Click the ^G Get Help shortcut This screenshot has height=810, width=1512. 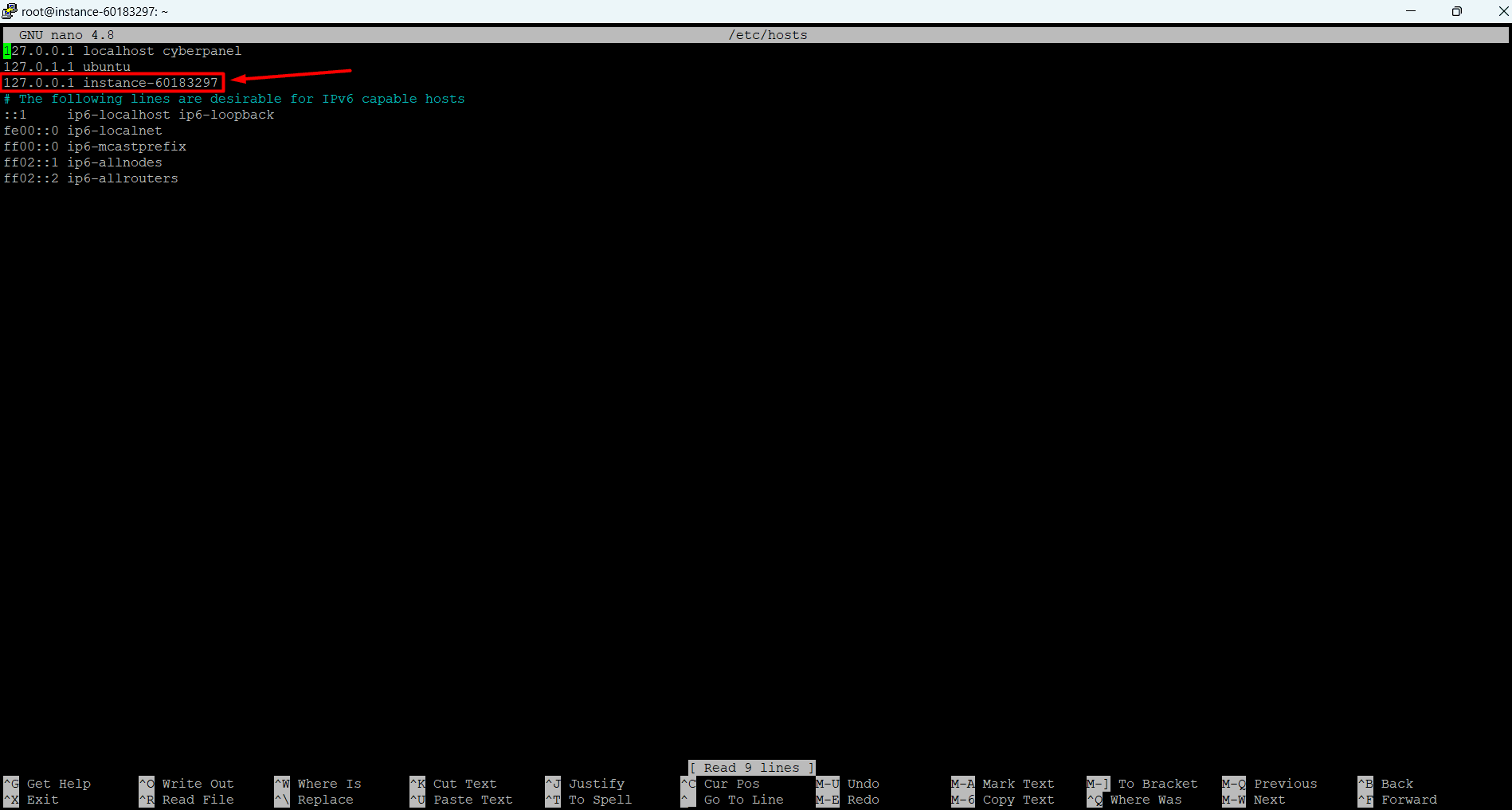click(x=48, y=784)
